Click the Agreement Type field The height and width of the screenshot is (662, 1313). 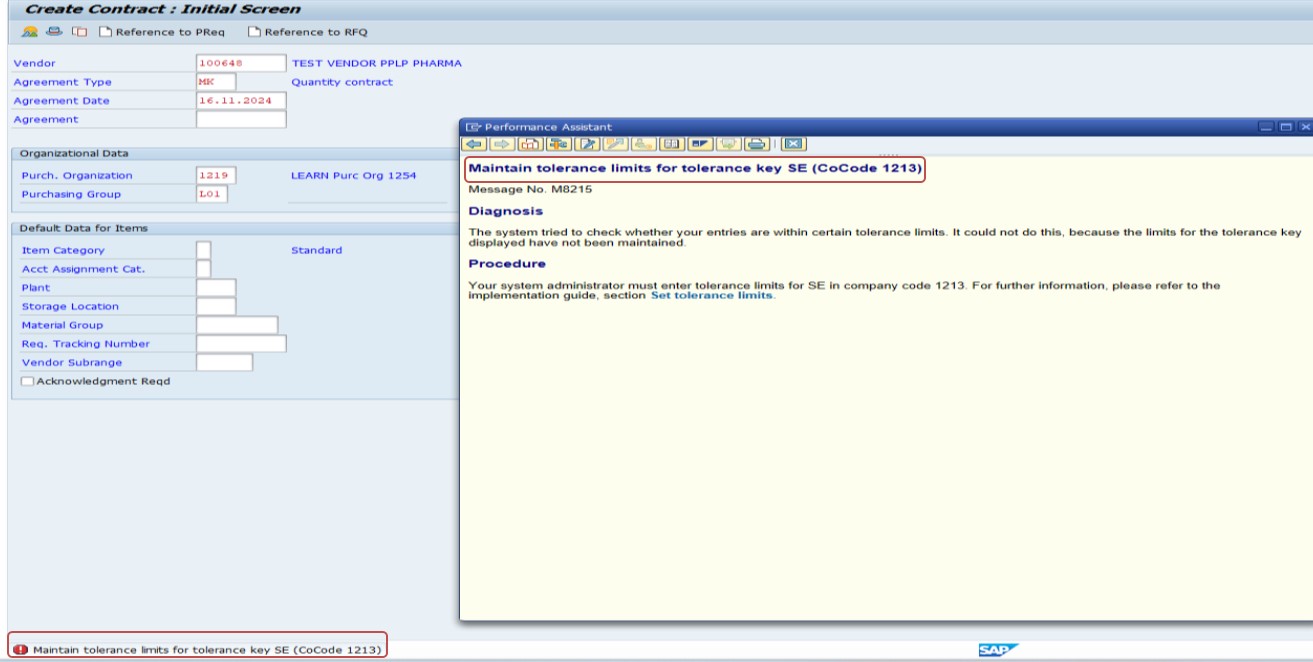coord(216,82)
